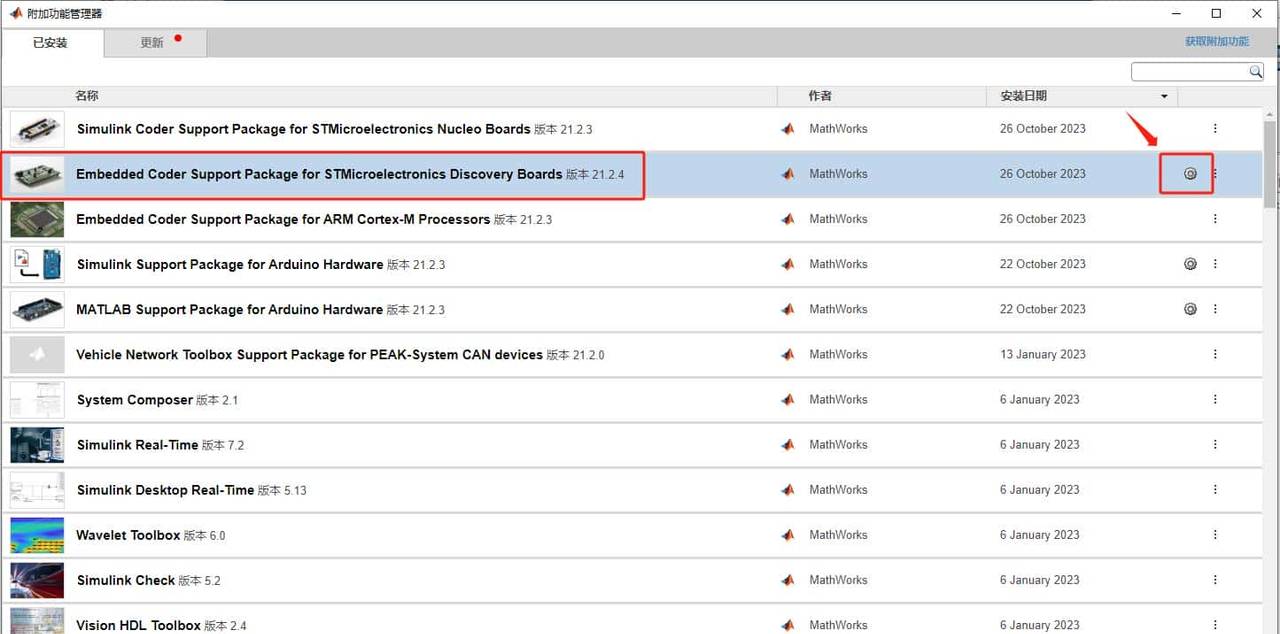
Task: Click the Simulink Real-Time thumbnail
Action: point(37,445)
